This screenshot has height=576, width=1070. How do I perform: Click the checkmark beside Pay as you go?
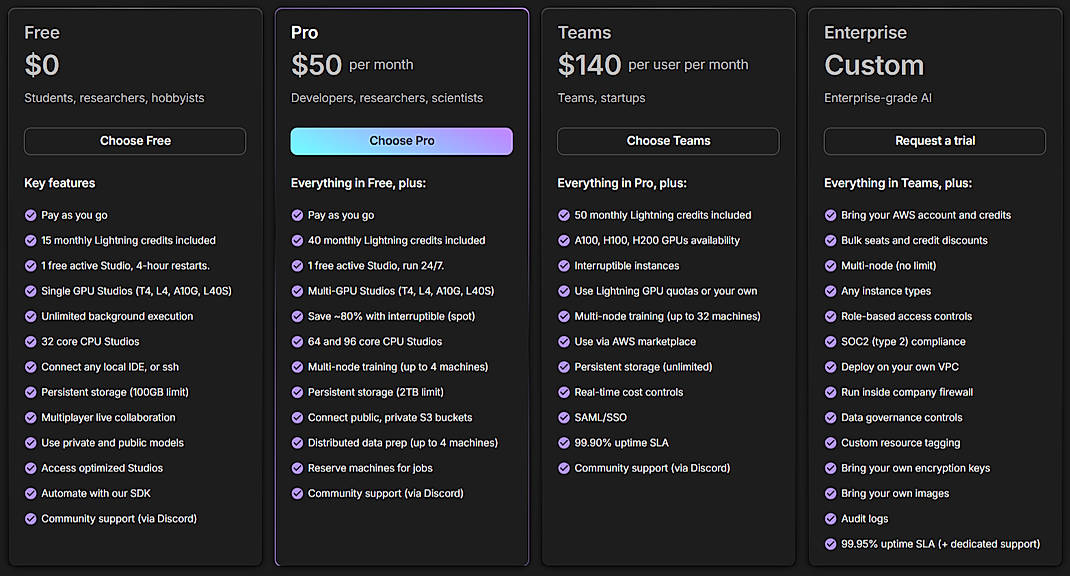pos(31,215)
